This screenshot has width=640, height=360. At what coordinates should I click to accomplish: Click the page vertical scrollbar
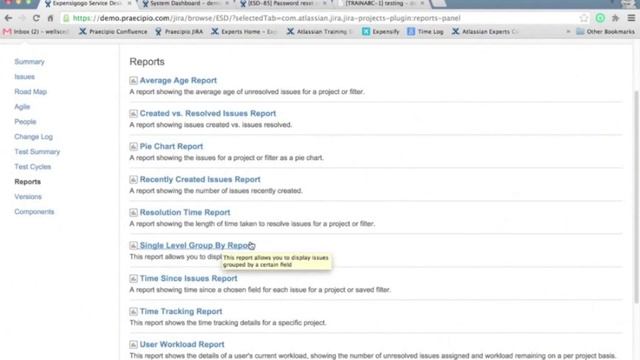636,197
